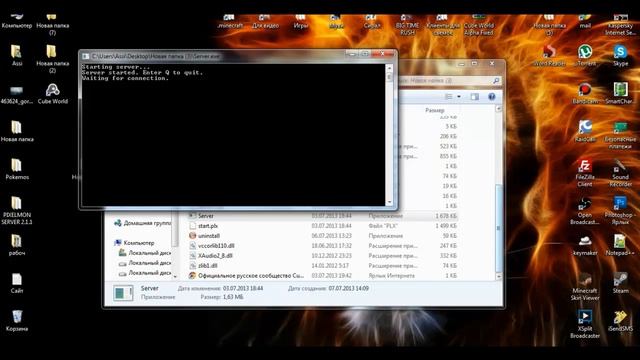Select XAudio2_8.dll file
Screen dimensions: 640x360
click(x=322, y=256)
